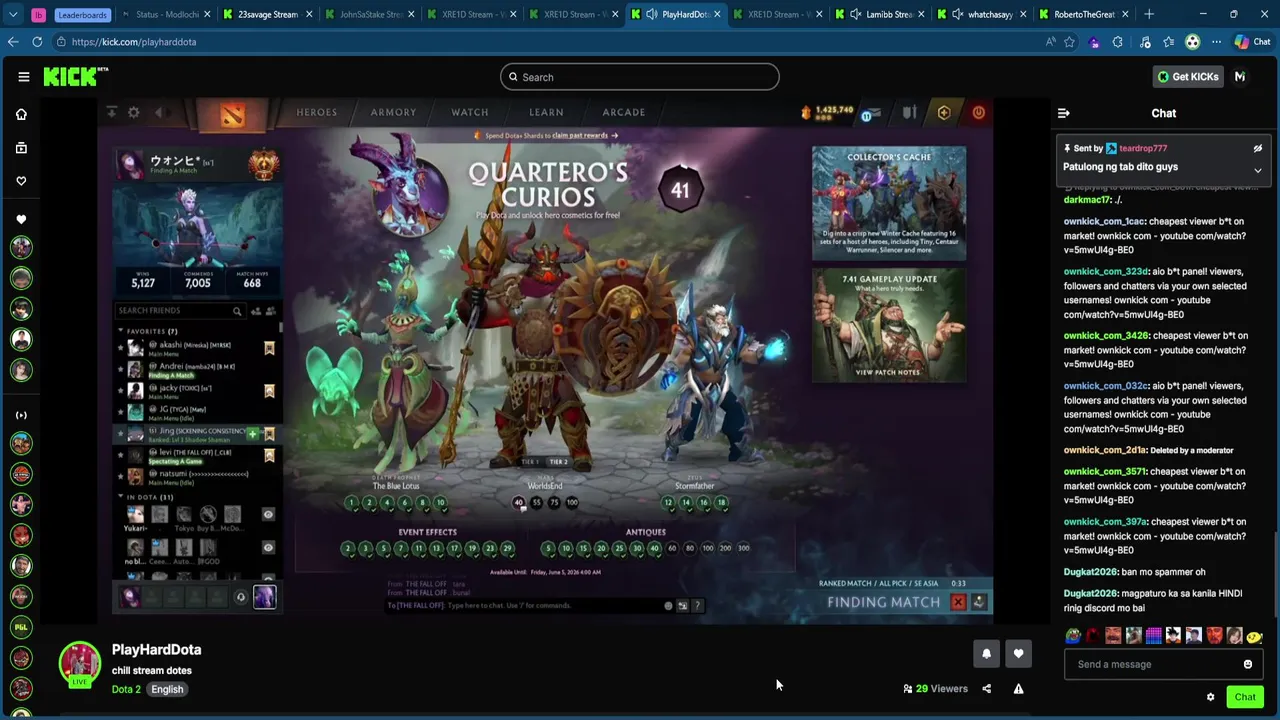Cancel Finding Match with red X
The width and height of the screenshot is (1280, 720).
tap(958, 602)
